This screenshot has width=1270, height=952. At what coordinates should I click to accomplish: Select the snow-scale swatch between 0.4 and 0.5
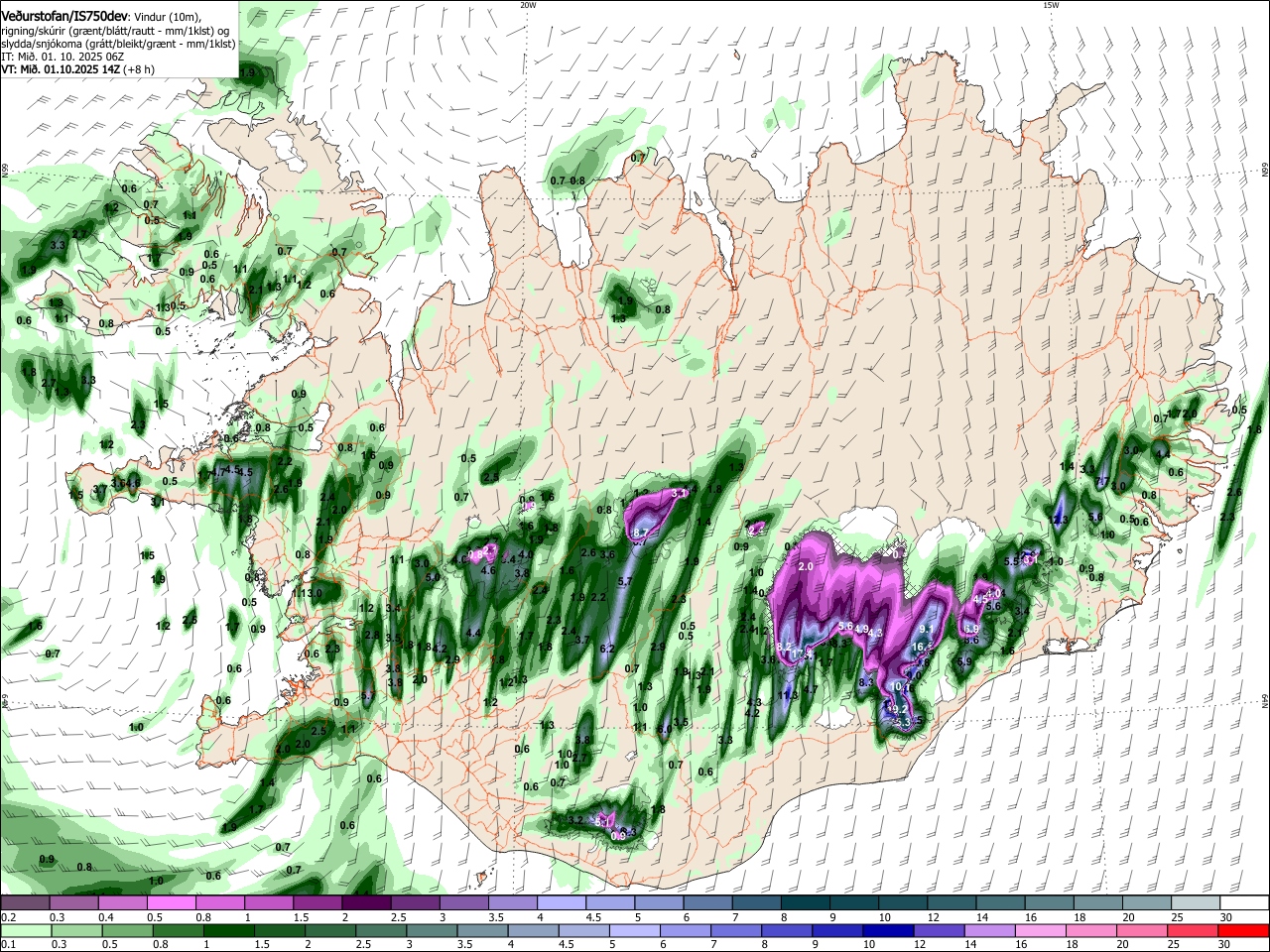(122, 903)
